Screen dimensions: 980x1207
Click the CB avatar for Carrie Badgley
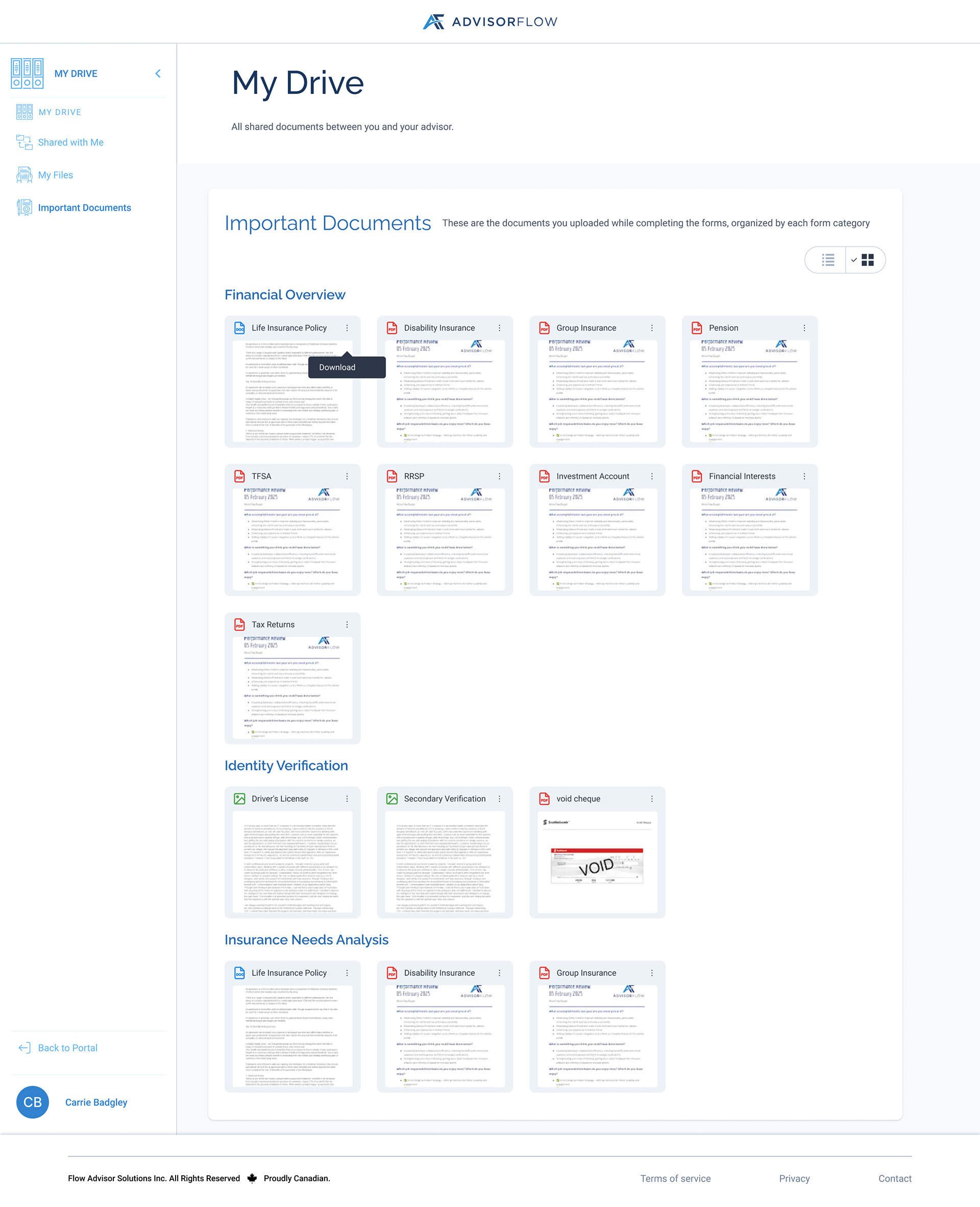point(32,1102)
